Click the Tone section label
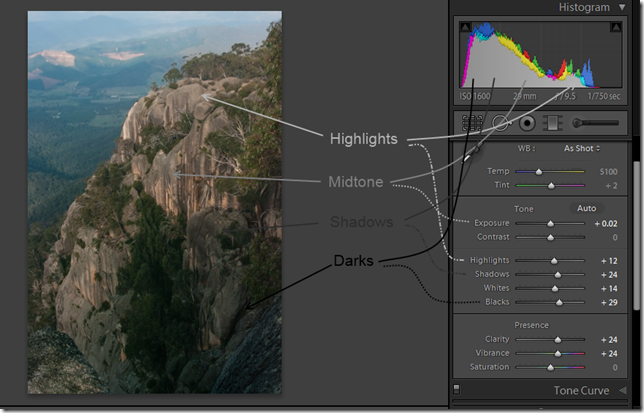The height and width of the screenshot is (413, 644). 524,209
